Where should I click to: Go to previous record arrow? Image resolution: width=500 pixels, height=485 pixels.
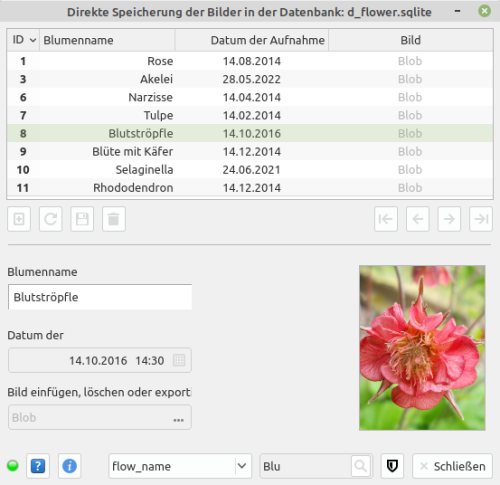418,219
